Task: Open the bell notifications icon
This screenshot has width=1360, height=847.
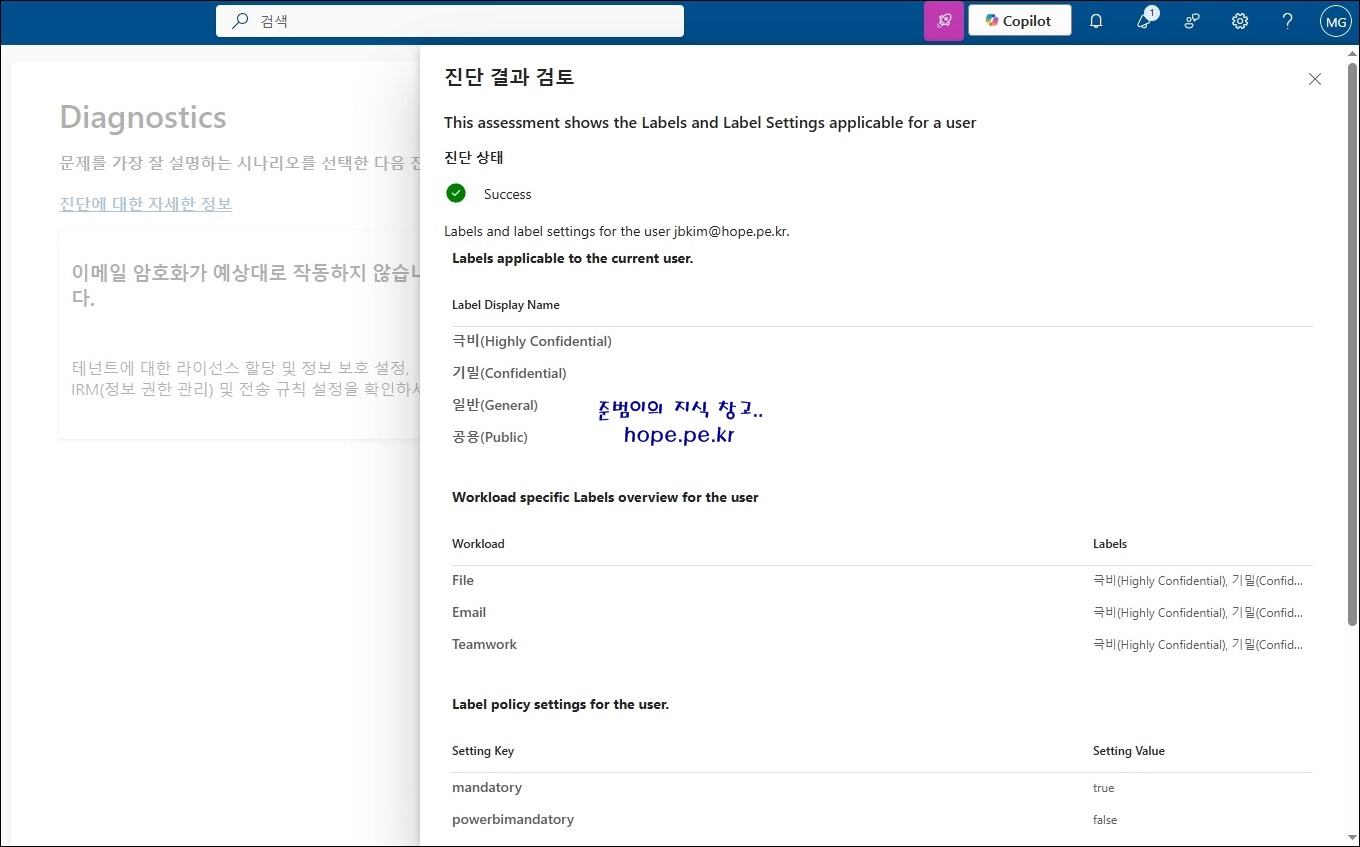Action: (x=1096, y=21)
